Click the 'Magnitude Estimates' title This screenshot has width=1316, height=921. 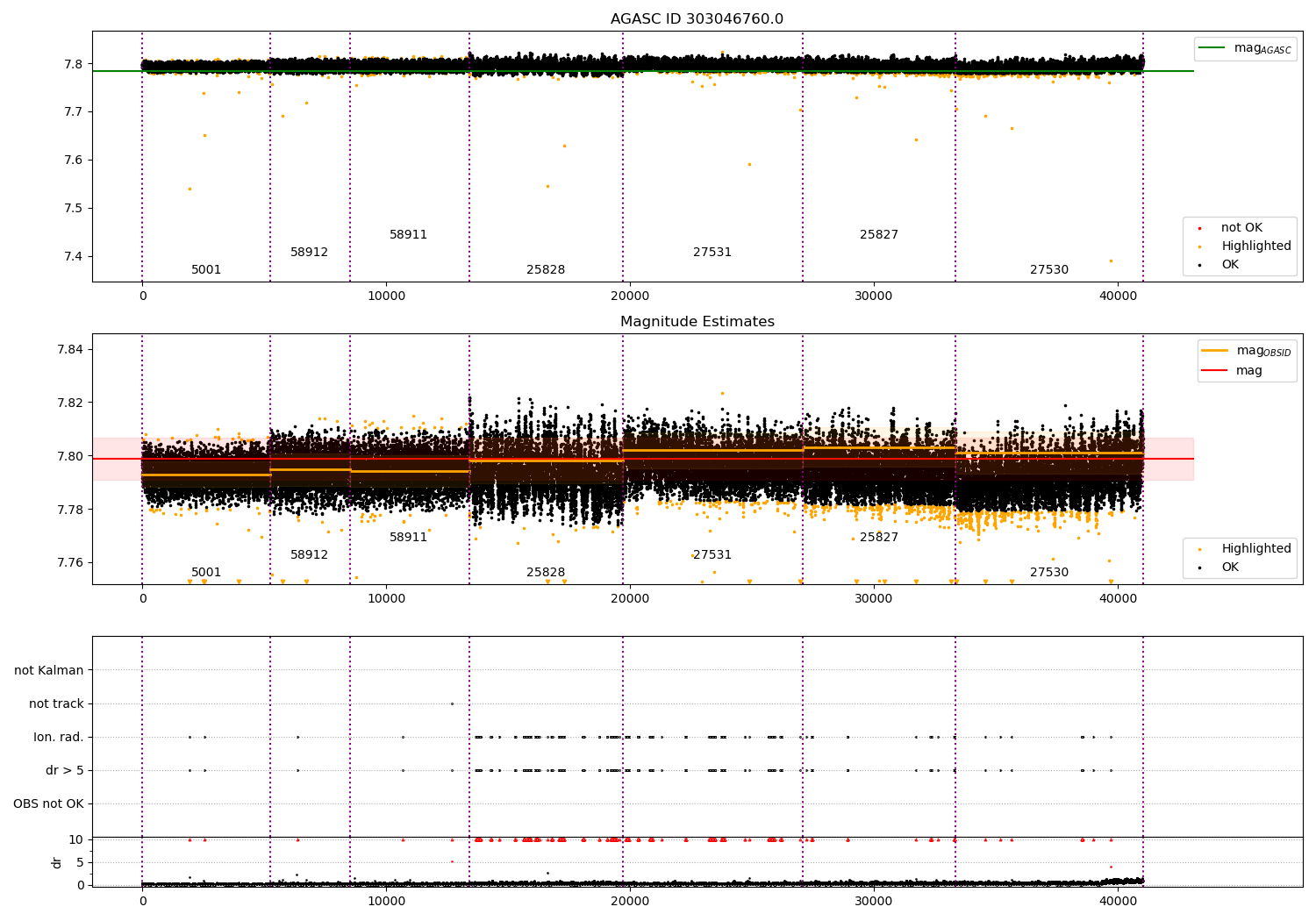pos(697,322)
